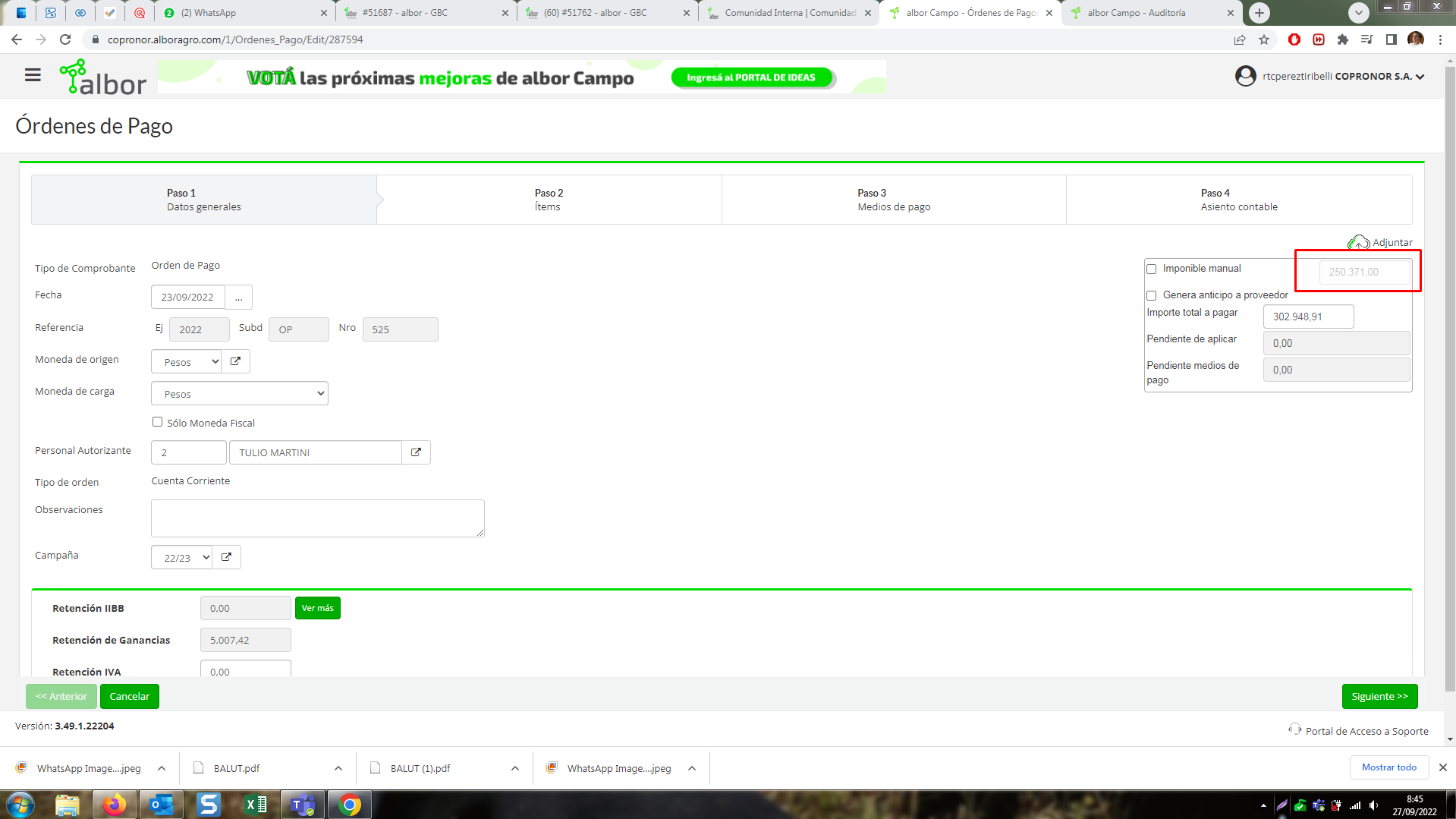Click the albor logo

[x=103, y=77]
